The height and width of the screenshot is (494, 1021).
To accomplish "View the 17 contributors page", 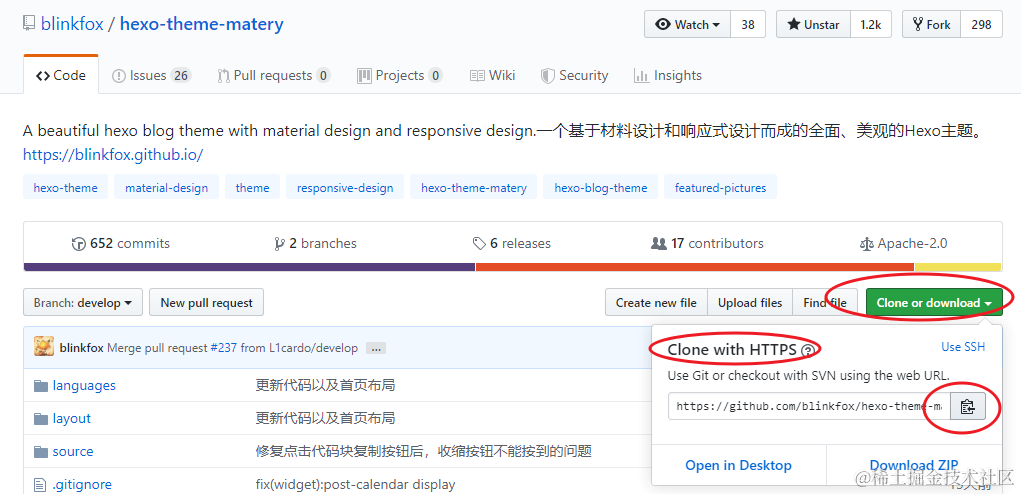I will click(707, 243).
